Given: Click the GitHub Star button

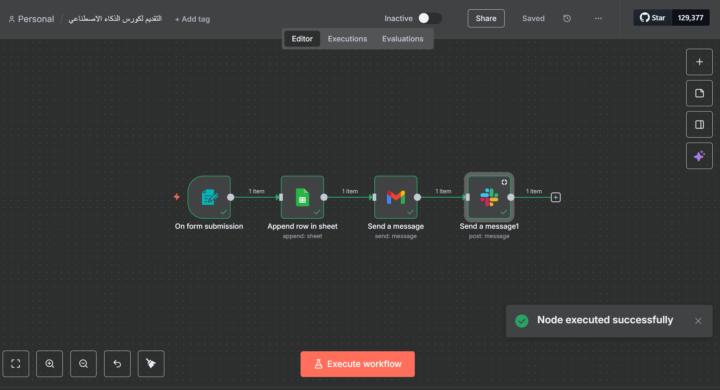Looking at the screenshot, I should [x=652, y=18].
